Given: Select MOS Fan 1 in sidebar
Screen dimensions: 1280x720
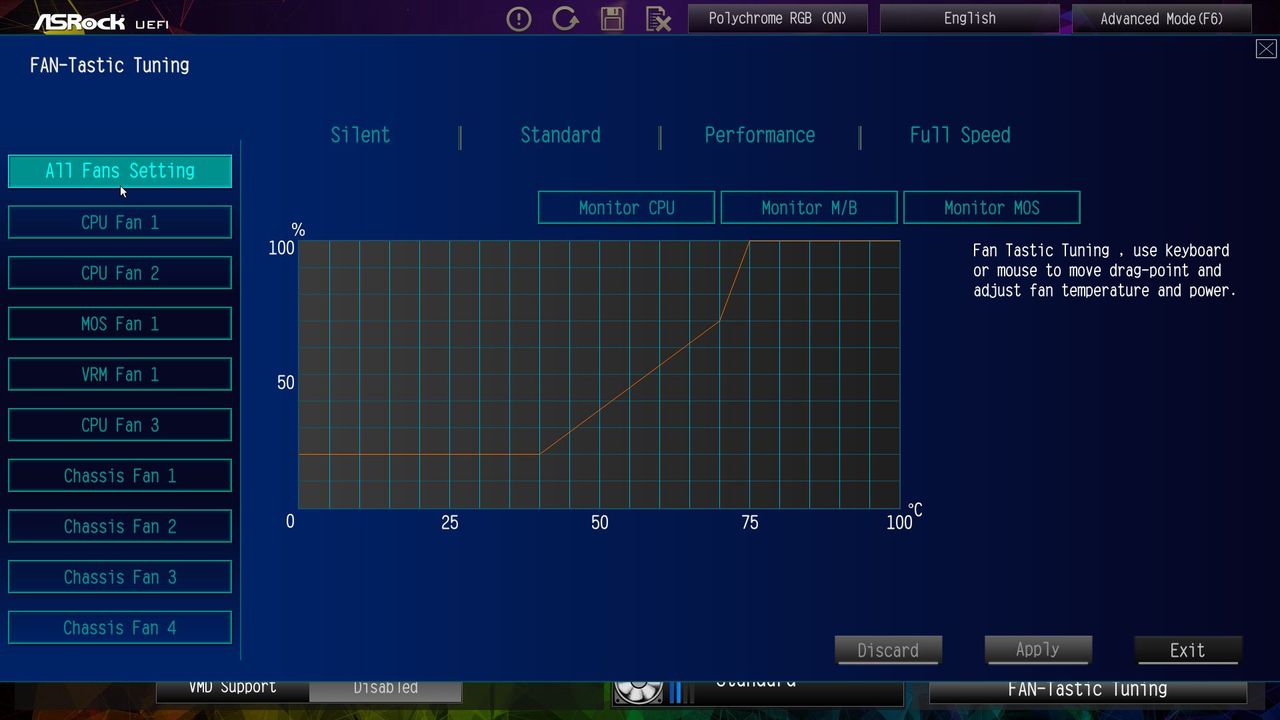Looking at the screenshot, I should coord(120,324).
